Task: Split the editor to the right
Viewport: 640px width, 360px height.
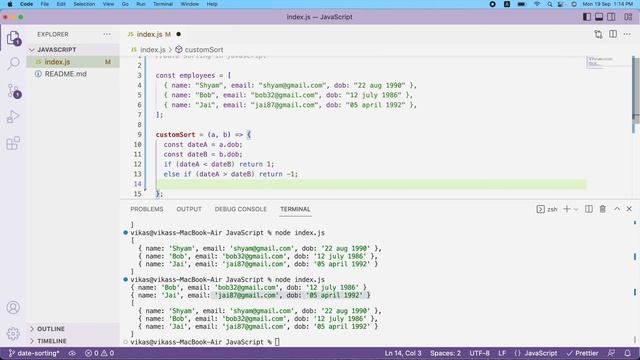Action: [613, 34]
